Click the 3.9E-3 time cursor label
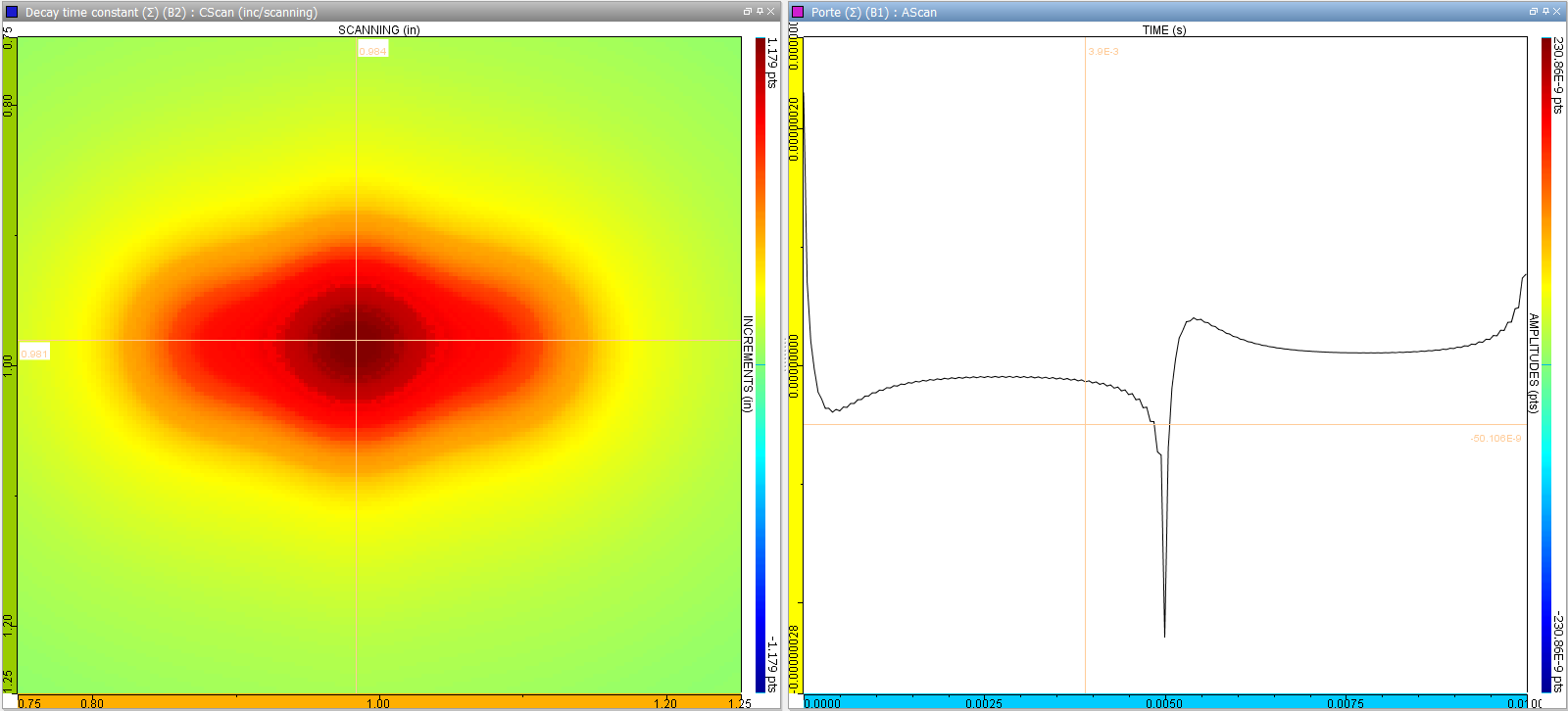 click(1103, 52)
